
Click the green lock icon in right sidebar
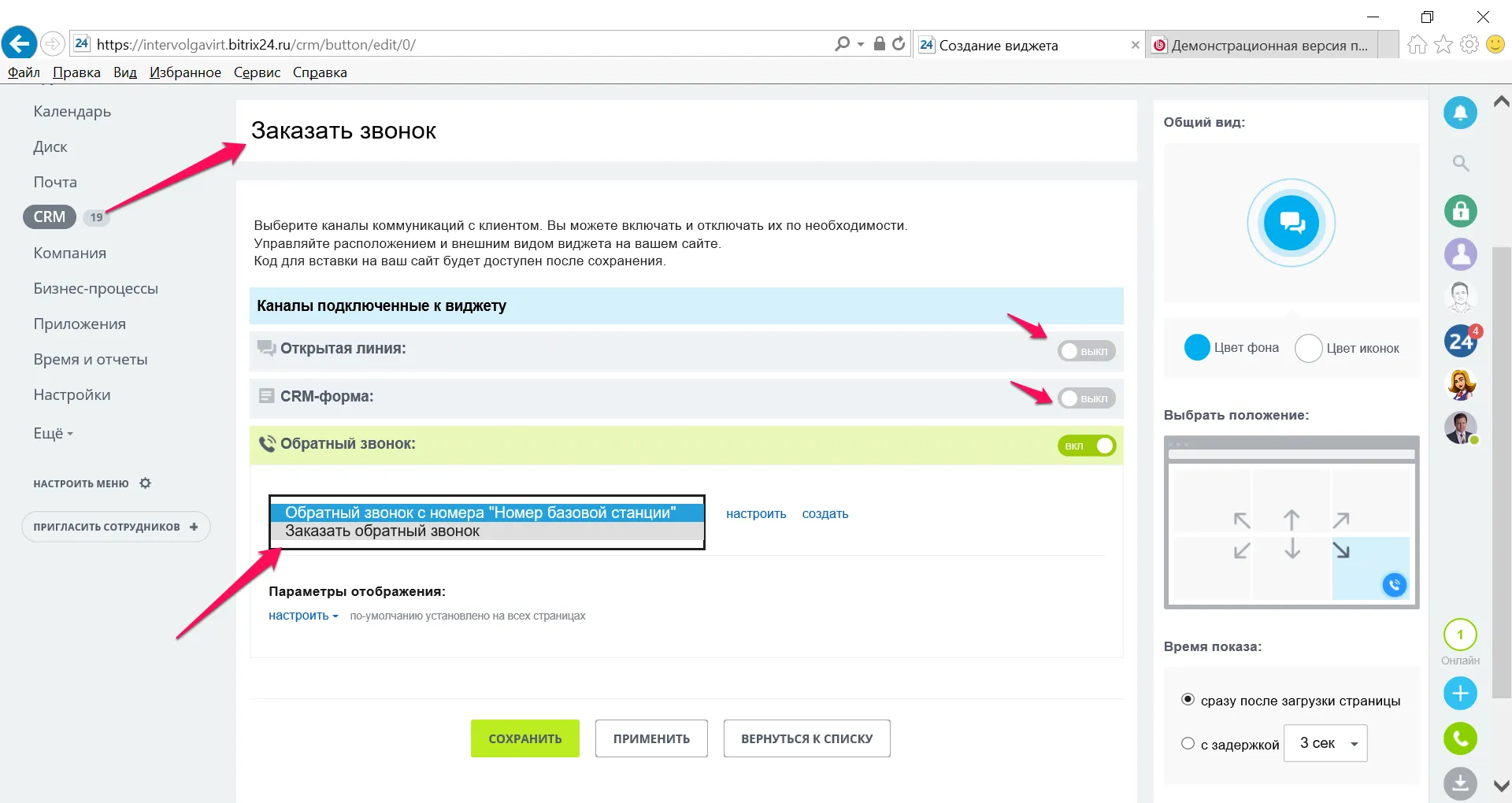tap(1460, 211)
